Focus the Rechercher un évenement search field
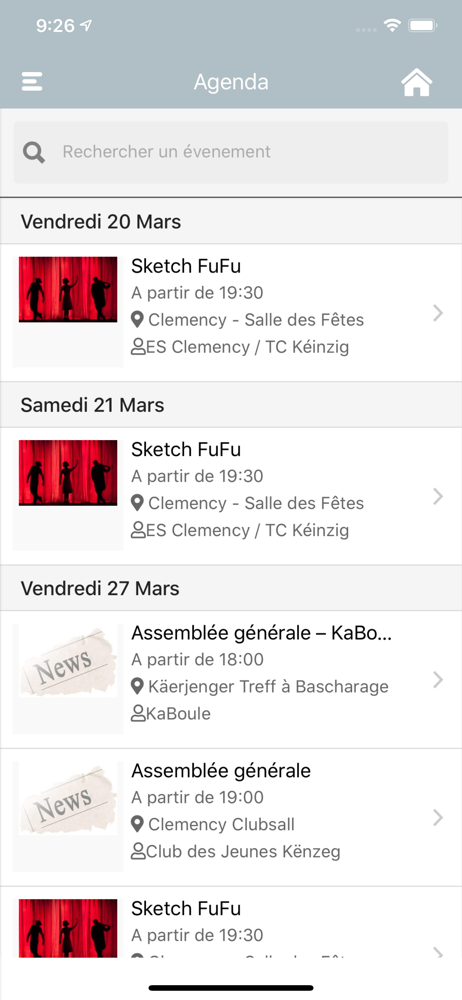Image resolution: width=462 pixels, height=1000 pixels. 231,152
